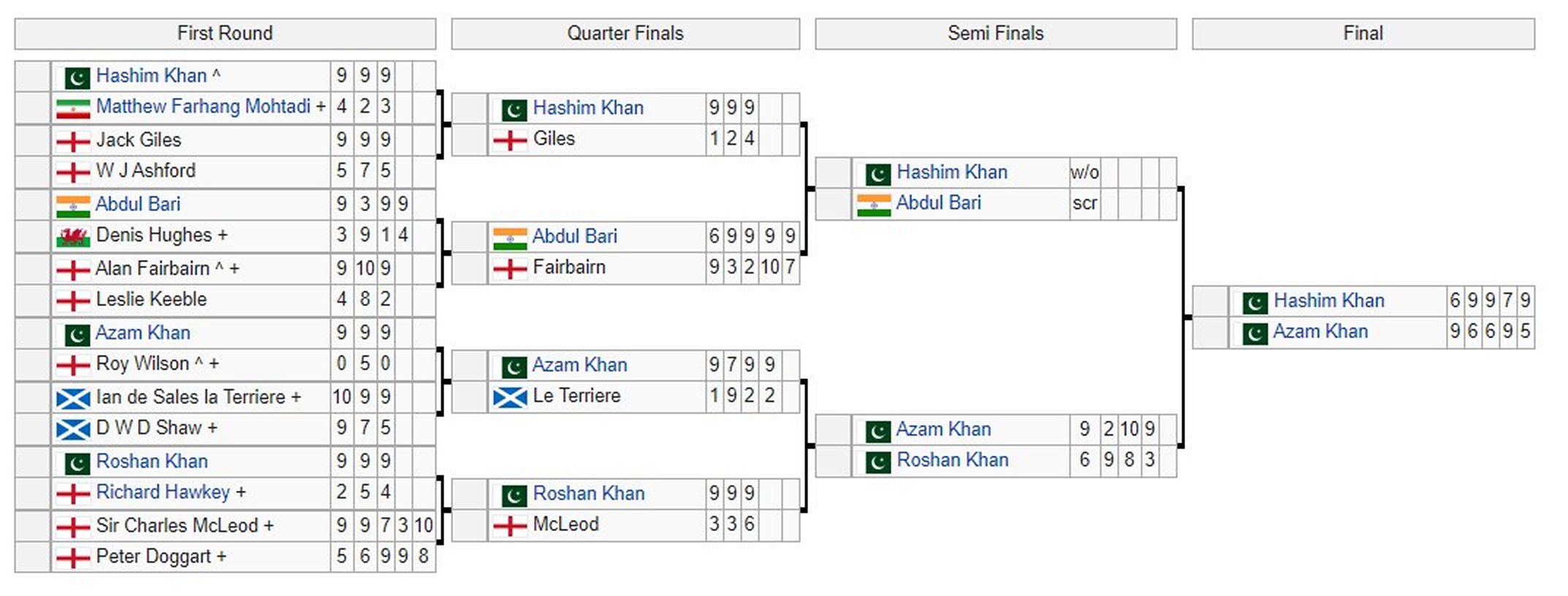Click Azam Khan link in Quarter Finals

coord(579,365)
